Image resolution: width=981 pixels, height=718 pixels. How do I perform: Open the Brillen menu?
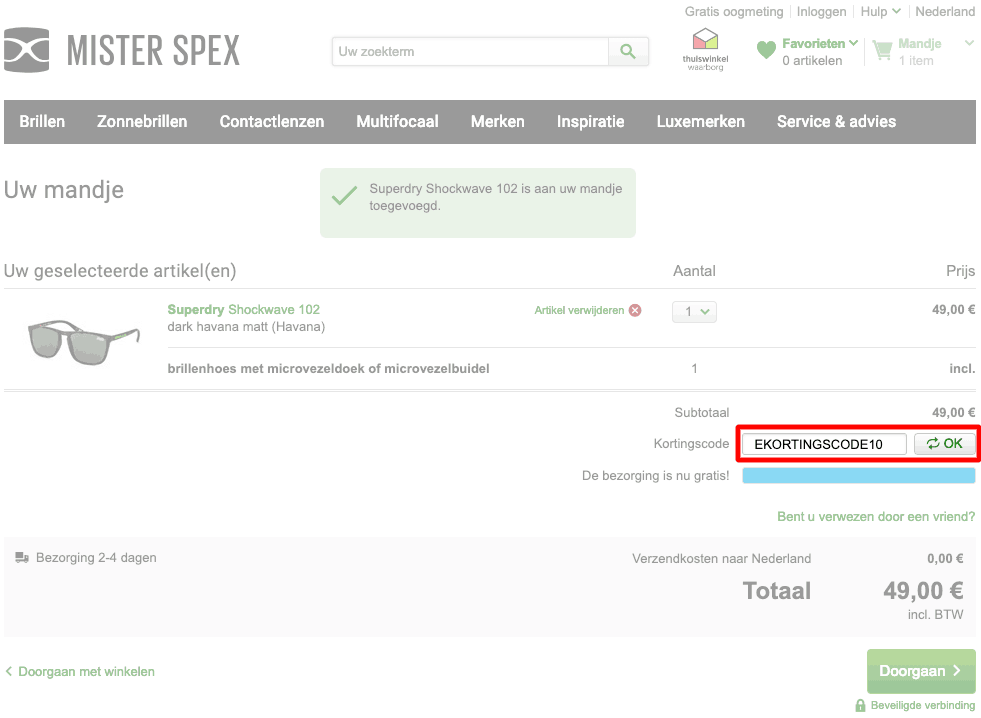pyautogui.click(x=42, y=121)
